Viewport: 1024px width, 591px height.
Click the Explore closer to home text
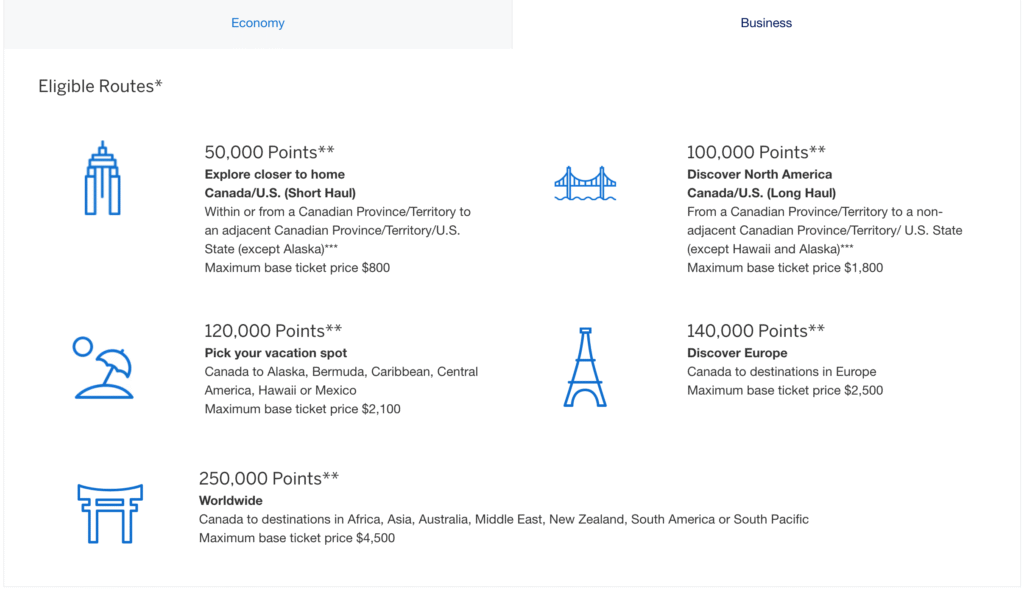(276, 174)
